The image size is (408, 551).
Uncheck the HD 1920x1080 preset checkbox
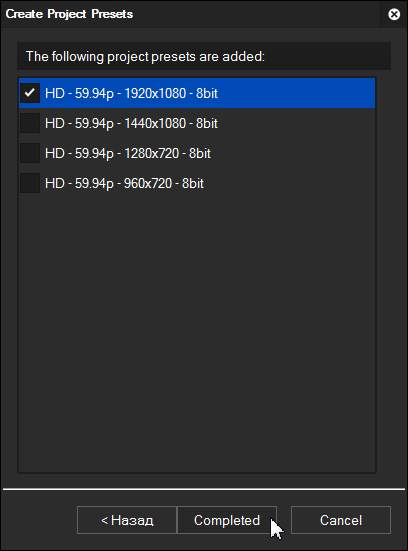tap(30, 93)
